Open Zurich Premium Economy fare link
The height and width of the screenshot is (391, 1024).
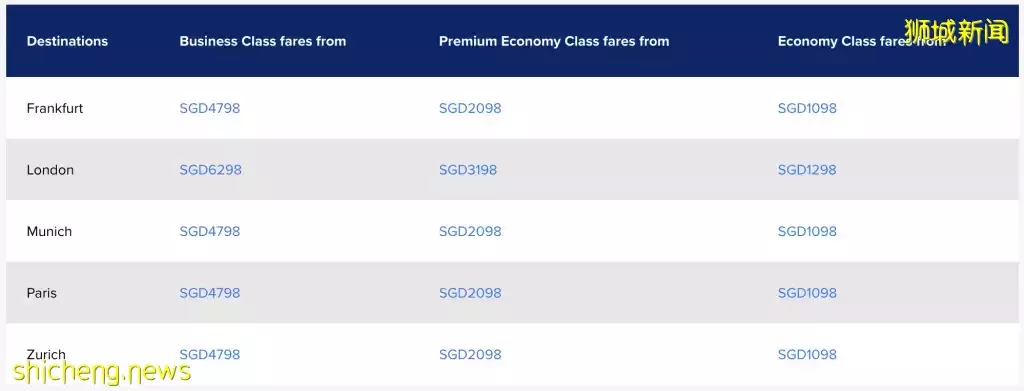click(470, 354)
